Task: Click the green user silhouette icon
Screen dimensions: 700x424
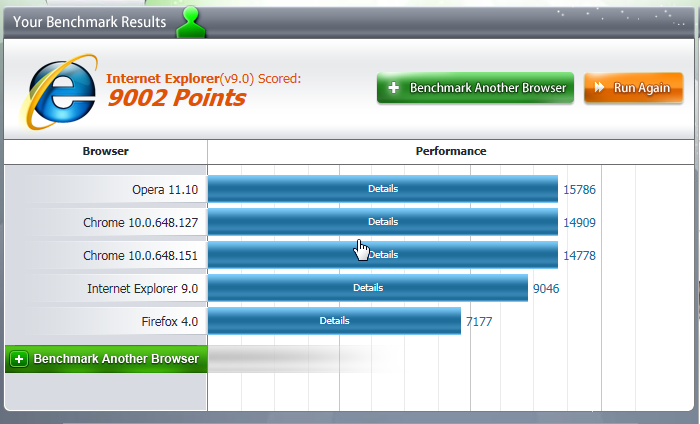Action: [x=191, y=22]
